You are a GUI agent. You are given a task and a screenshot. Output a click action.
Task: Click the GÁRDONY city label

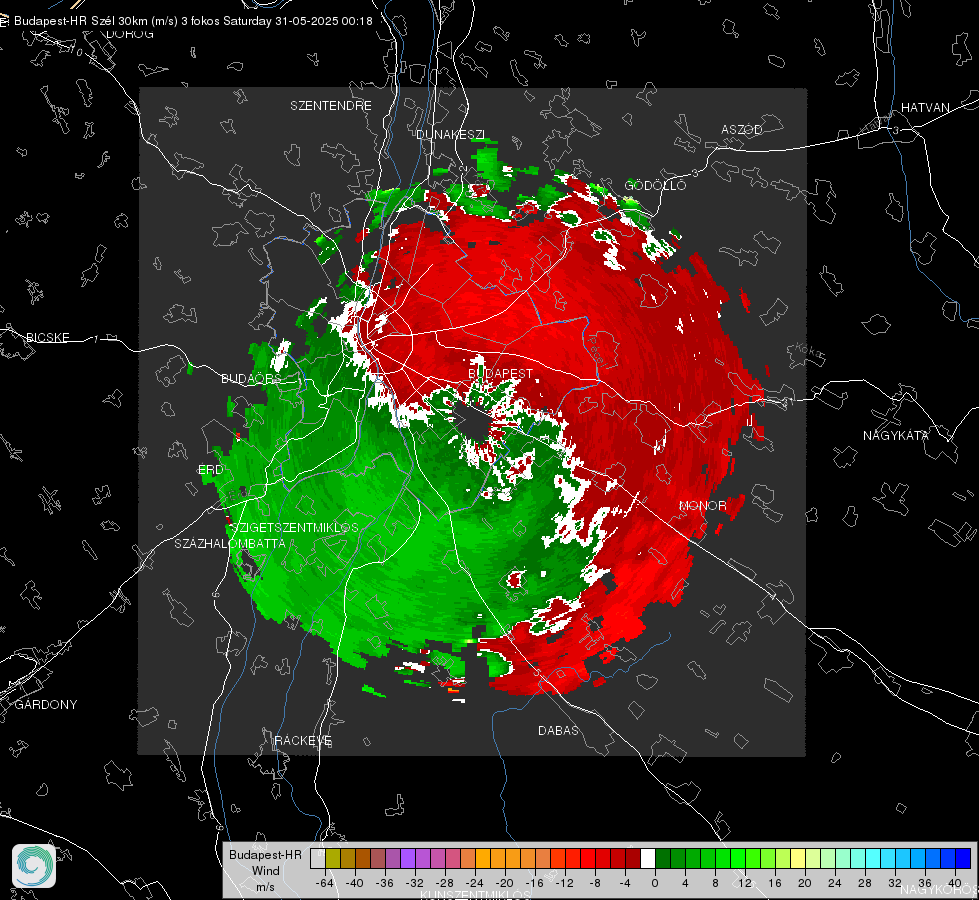pyautogui.click(x=46, y=705)
